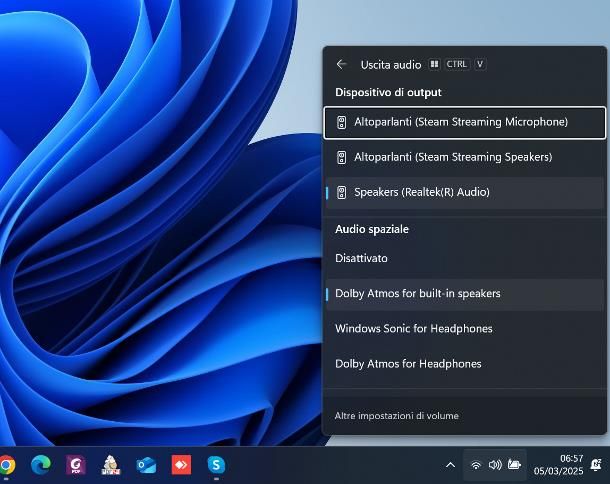The height and width of the screenshot is (484, 610).
Task: Open notifications bell icon
Action: click(596, 464)
